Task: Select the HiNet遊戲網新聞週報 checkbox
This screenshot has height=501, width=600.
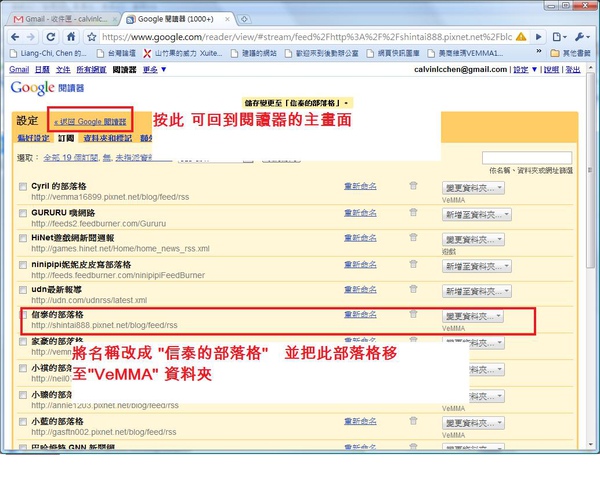Action: coord(23,238)
